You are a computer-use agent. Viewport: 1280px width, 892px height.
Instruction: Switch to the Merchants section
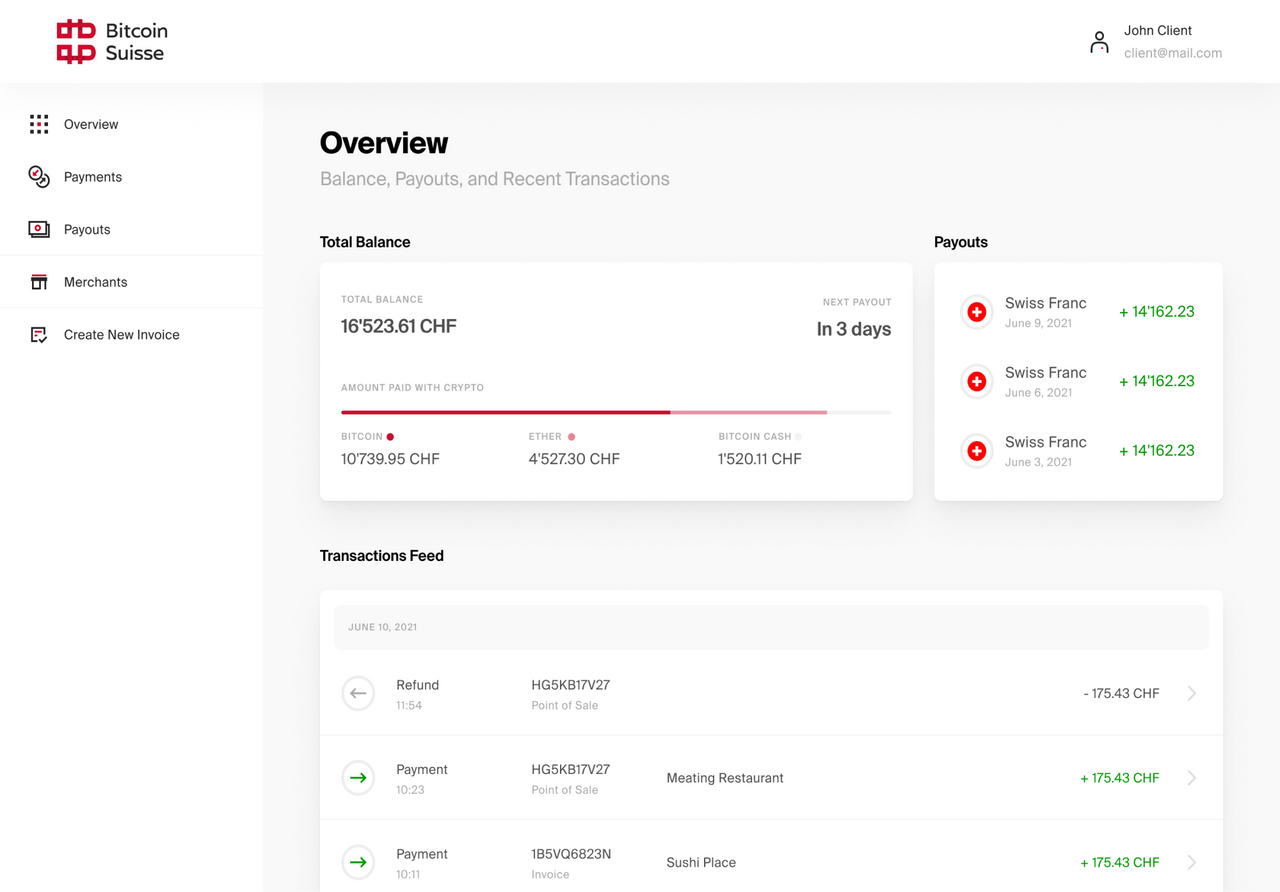click(x=95, y=281)
